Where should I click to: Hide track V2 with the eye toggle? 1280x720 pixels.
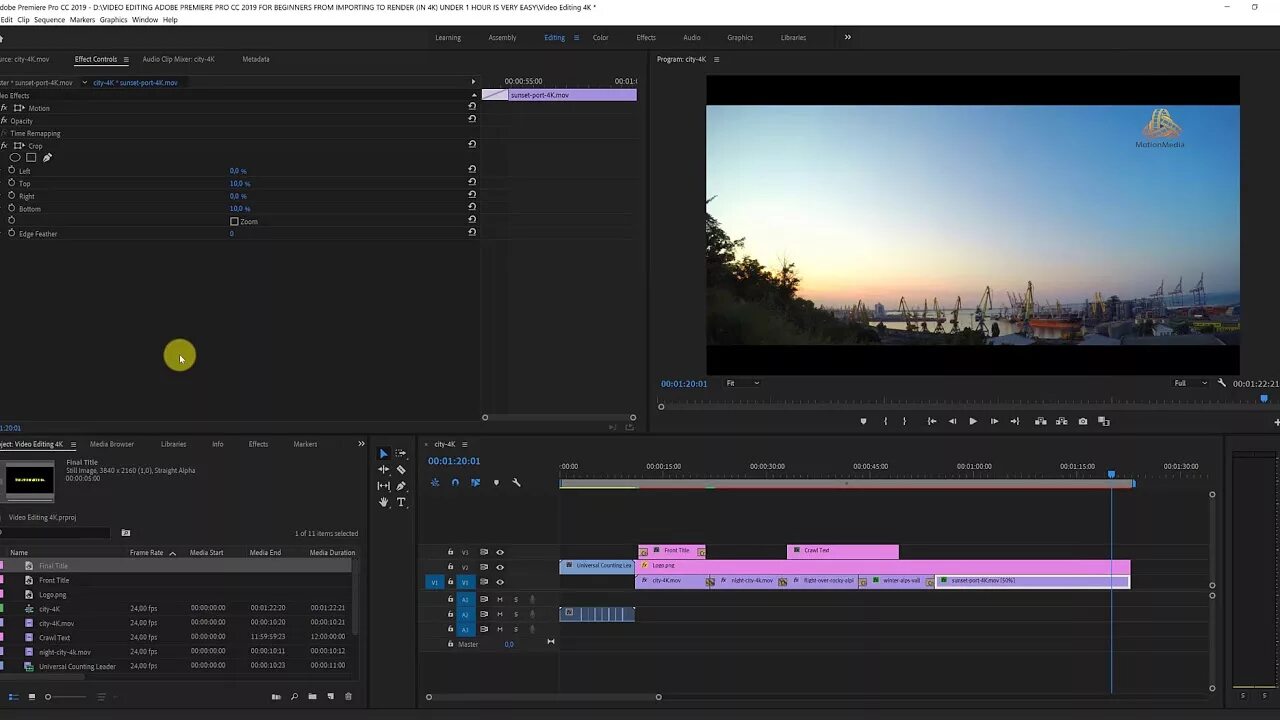coord(500,567)
